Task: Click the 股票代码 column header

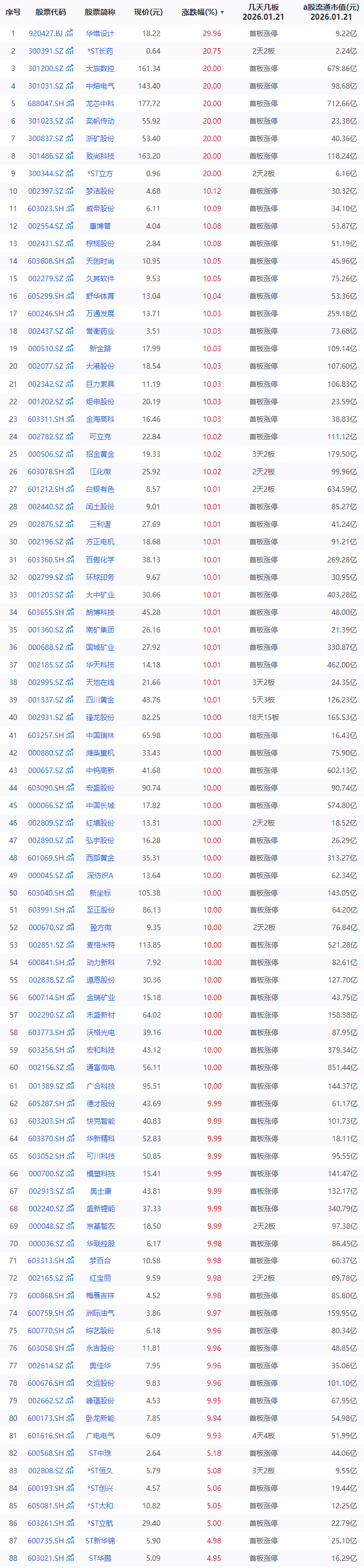Action: point(50,12)
